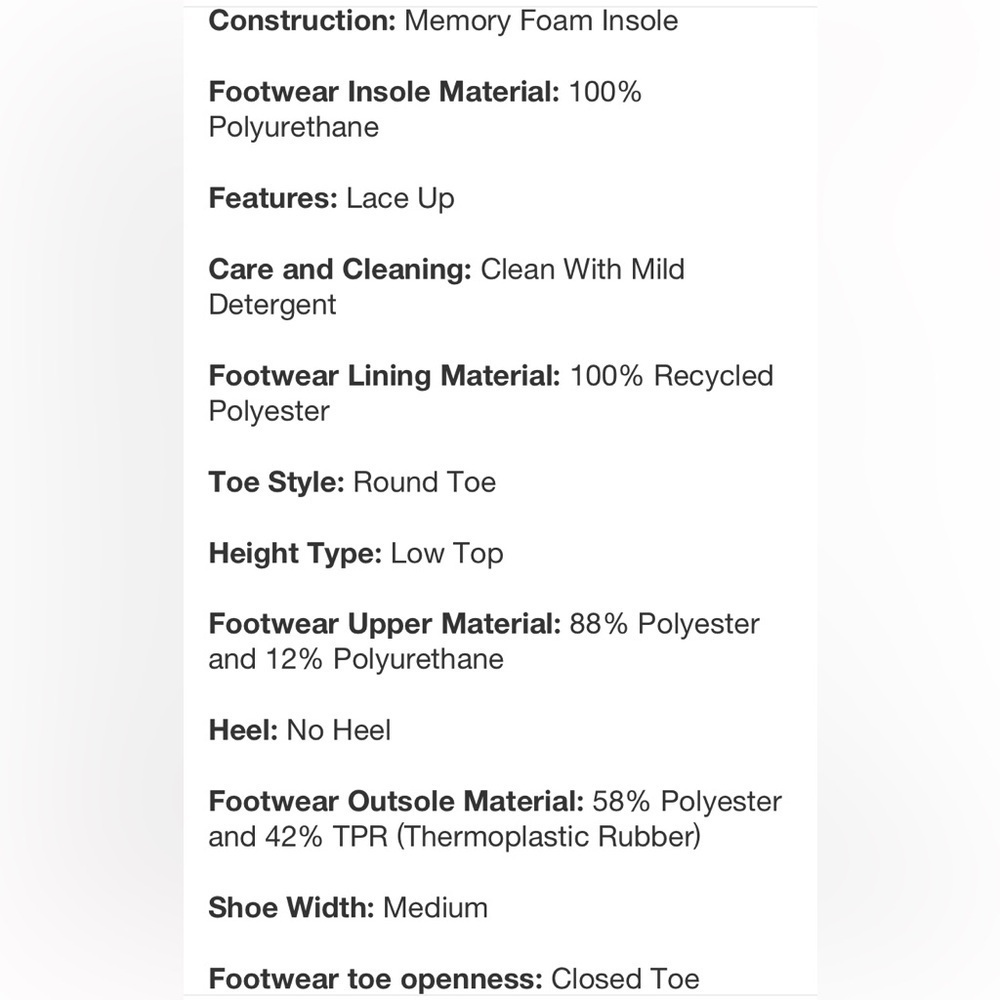Click the Care and Cleaning label
The image size is (1000, 1000).
pyautogui.click(x=340, y=269)
